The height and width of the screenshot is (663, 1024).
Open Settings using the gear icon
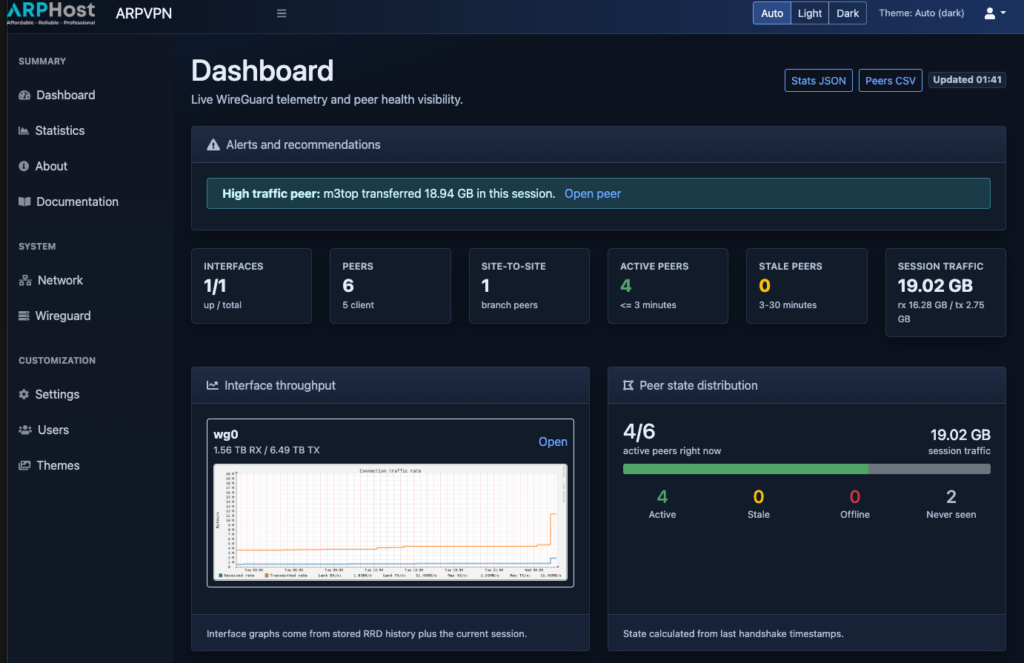(23, 394)
